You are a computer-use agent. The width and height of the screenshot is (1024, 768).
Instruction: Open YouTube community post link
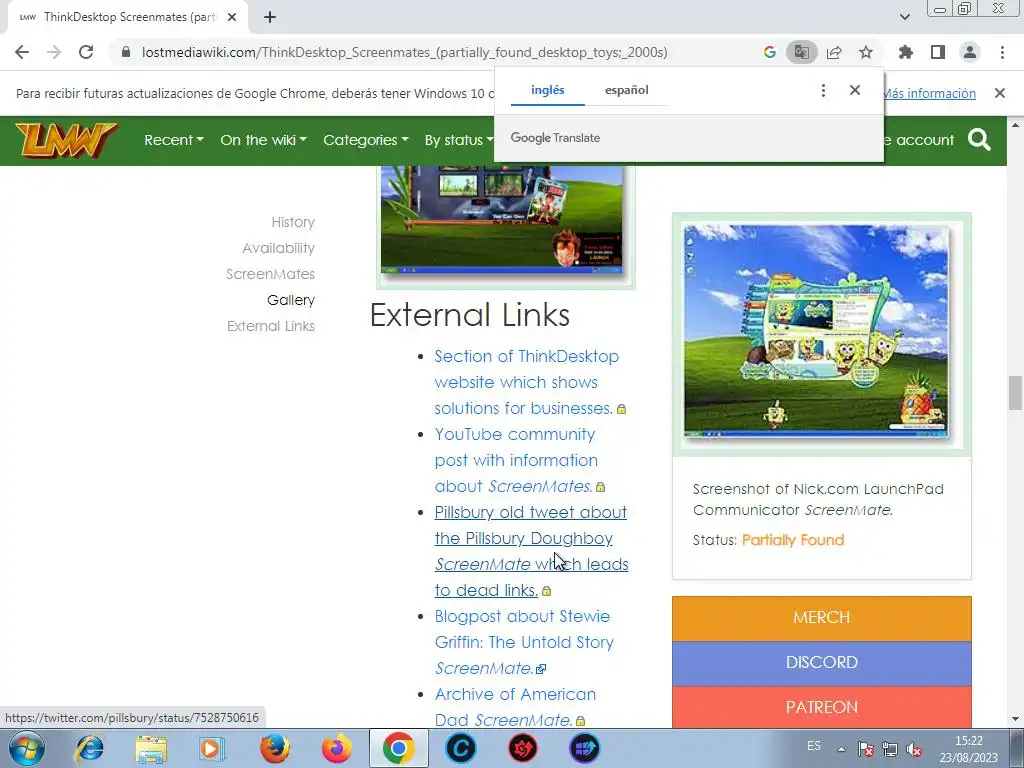click(x=516, y=460)
